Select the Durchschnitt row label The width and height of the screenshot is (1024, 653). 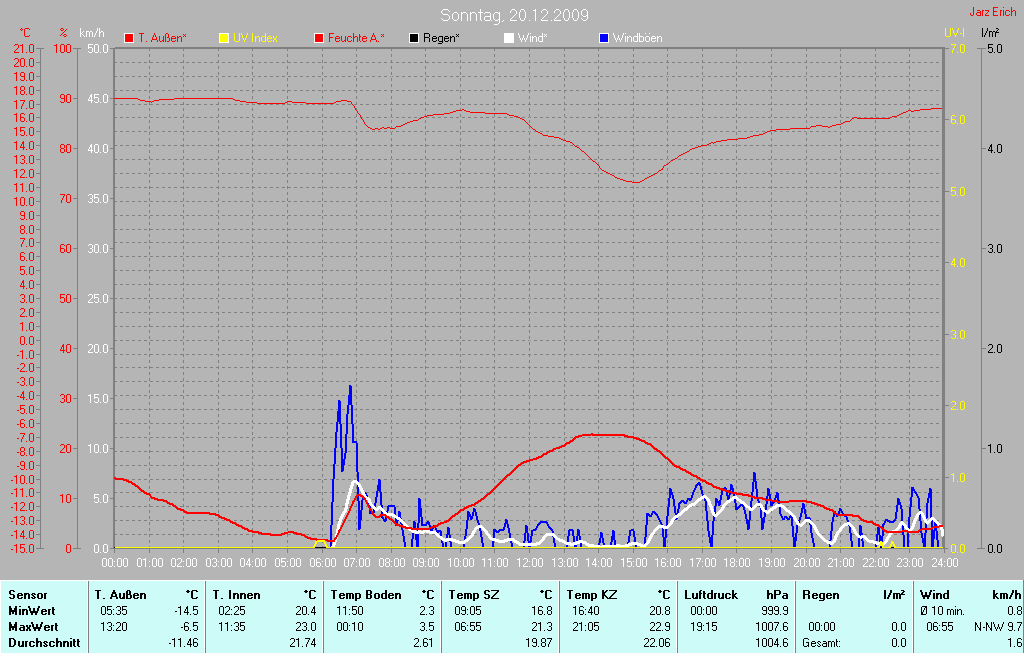click(44, 642)
